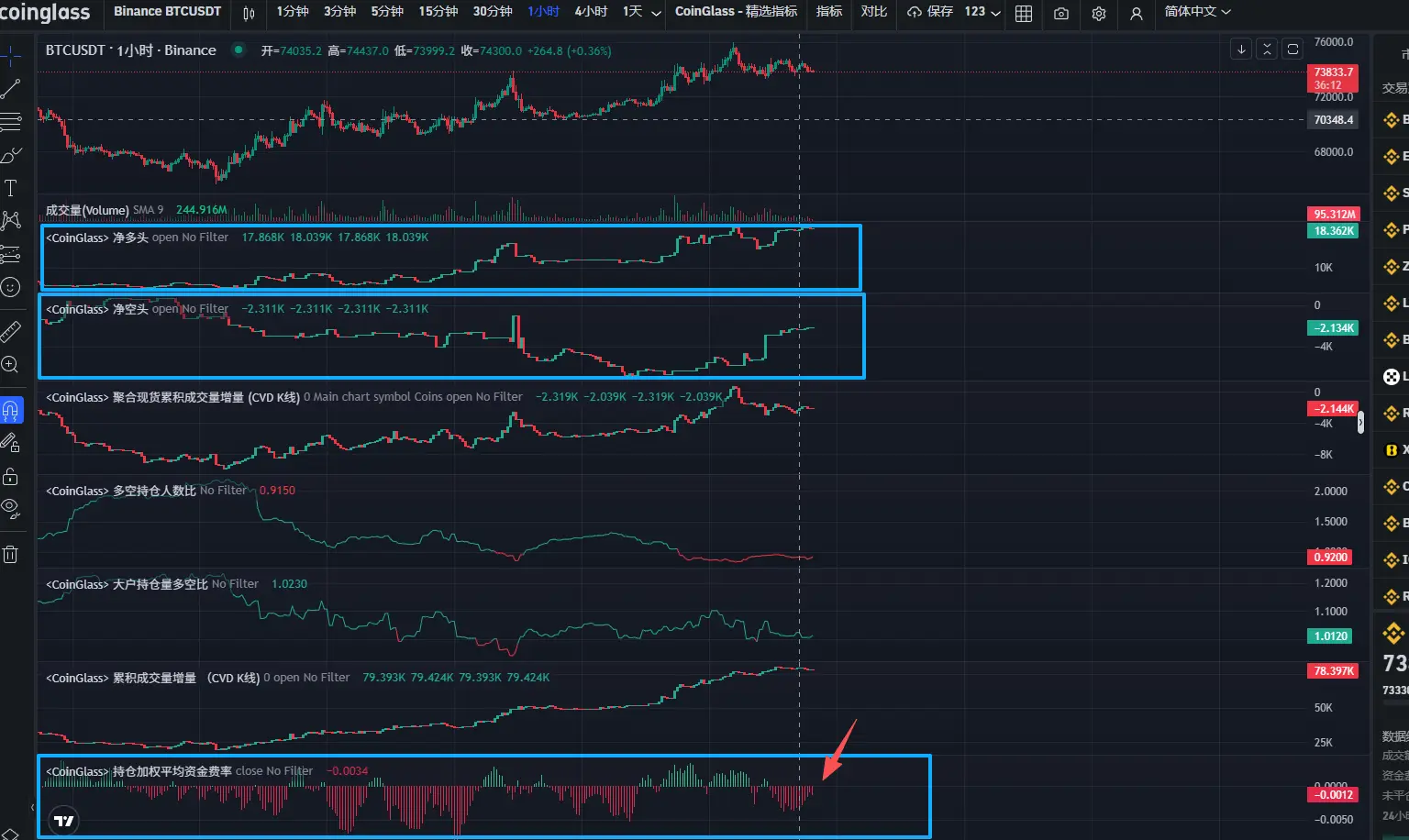The height and width of the screenshot is (840, 1409).
Task: Open CoinGlass - 精选指标 menu
Action: pyautogui.click(x=736, y=12)
